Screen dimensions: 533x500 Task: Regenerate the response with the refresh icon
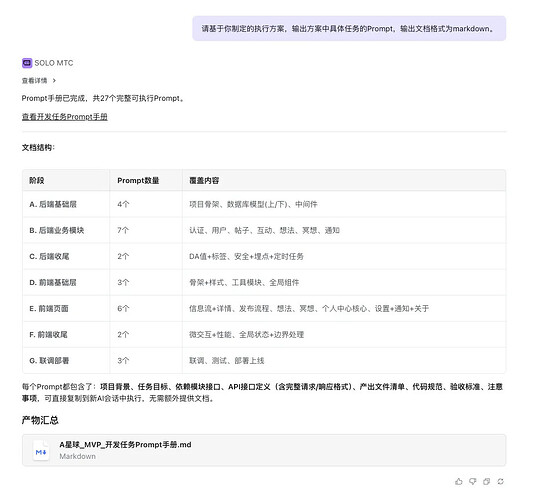(x=500, y=481)
